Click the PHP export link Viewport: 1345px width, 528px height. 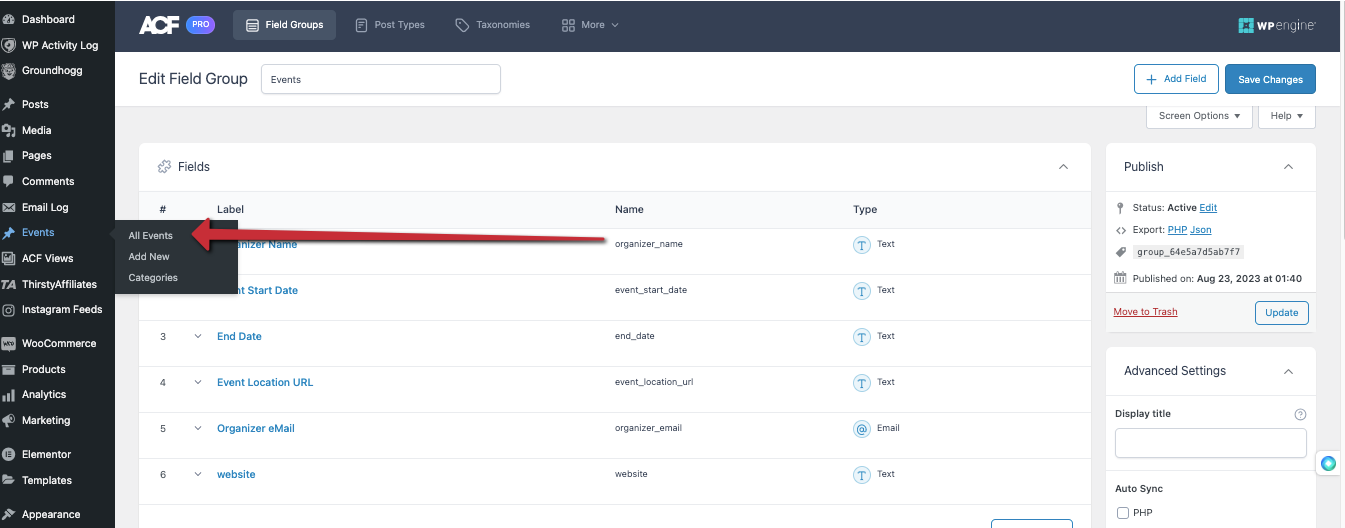tap(1177, 230)
